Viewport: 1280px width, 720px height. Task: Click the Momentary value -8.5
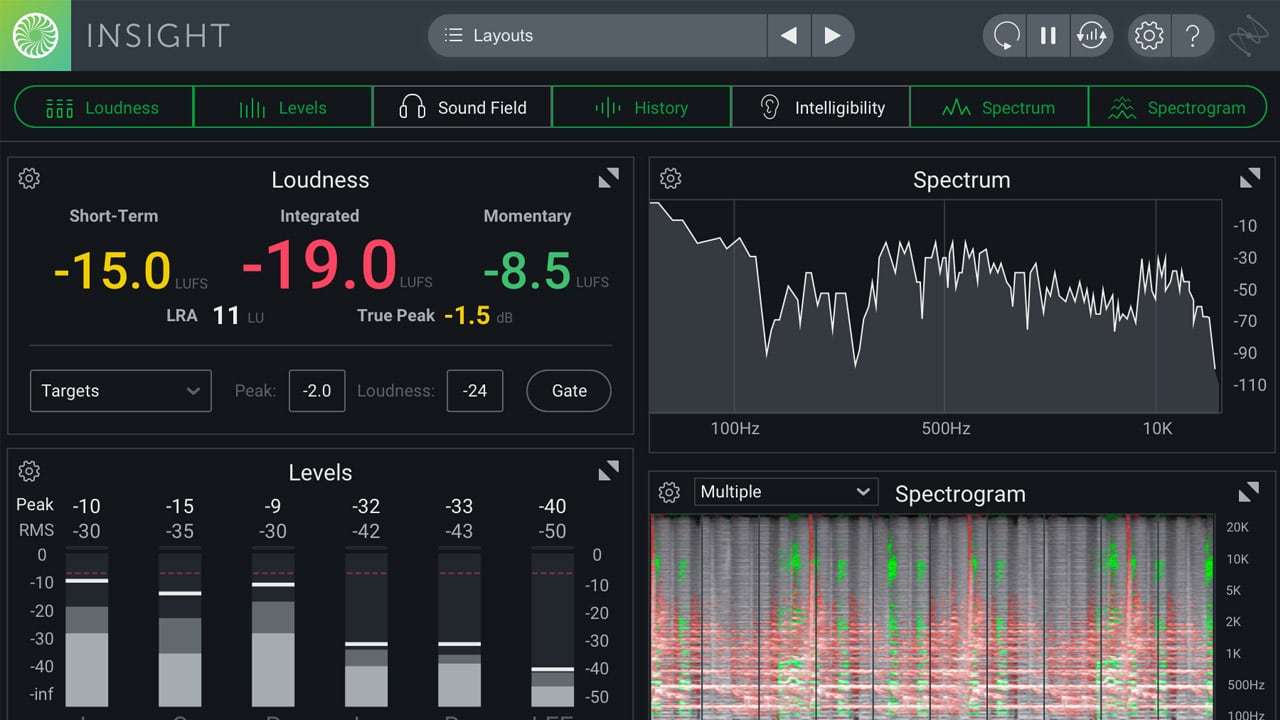527,270
